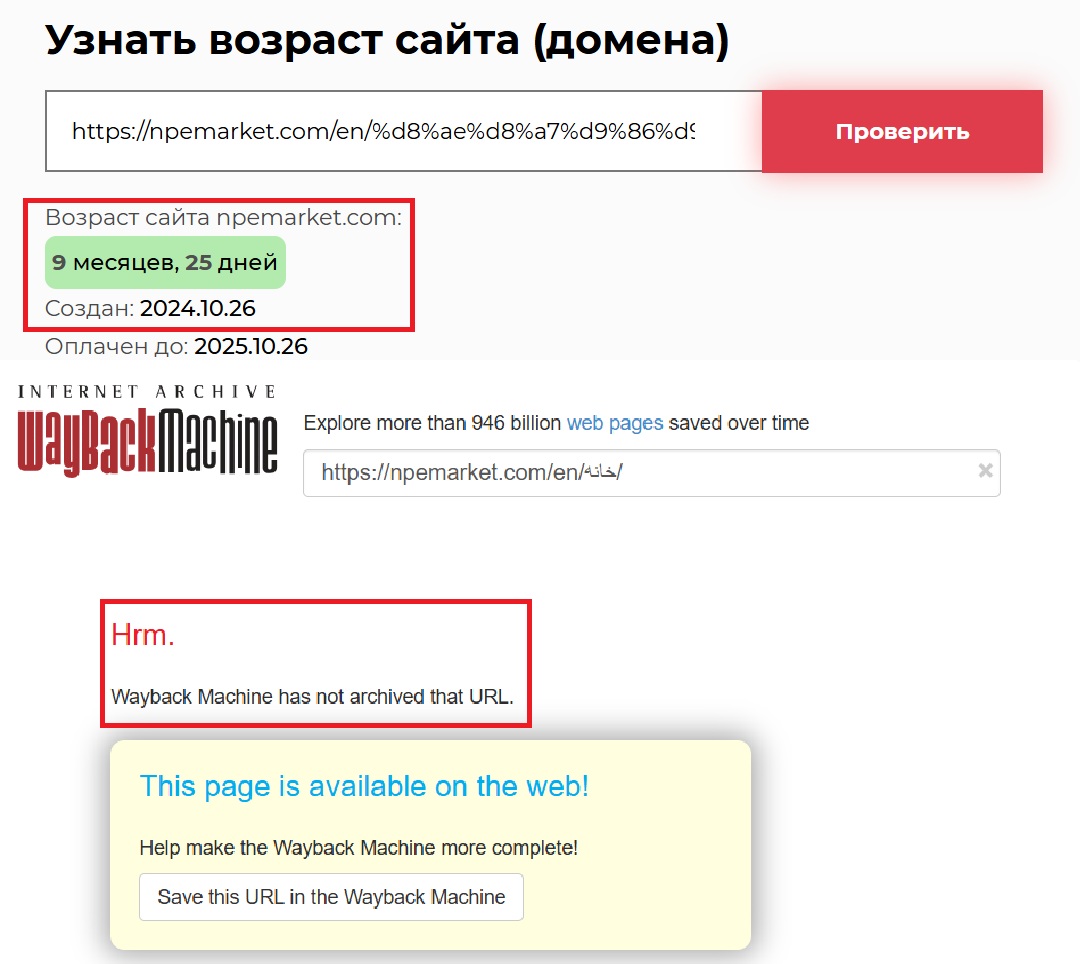Click «Wayback Machine has not archived that URL» message
This screenshot has height=964, width=1080.
click(x=316, y=696)
